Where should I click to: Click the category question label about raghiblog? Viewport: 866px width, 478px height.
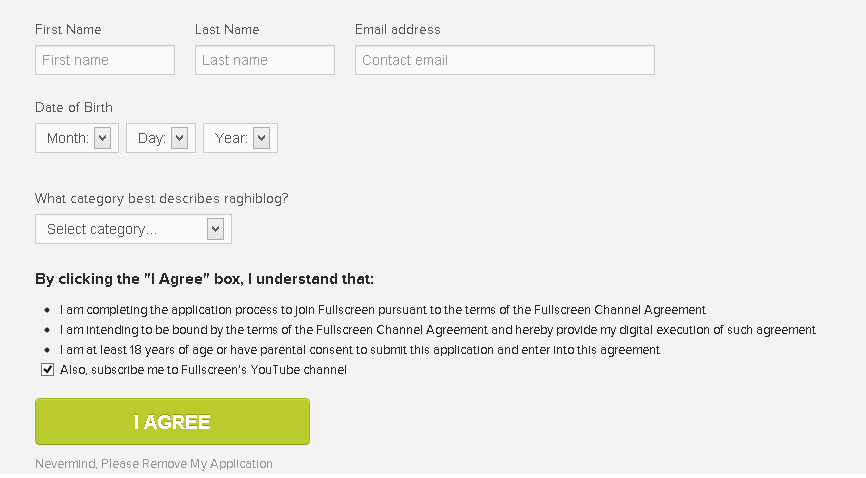162,199
